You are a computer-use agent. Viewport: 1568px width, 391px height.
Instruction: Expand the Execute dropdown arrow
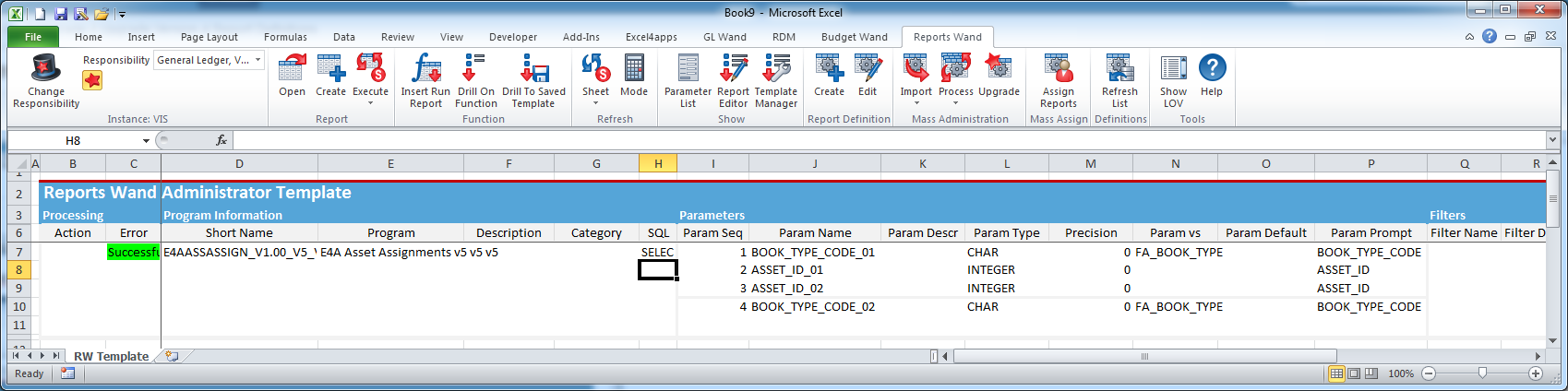pos(370,103)
